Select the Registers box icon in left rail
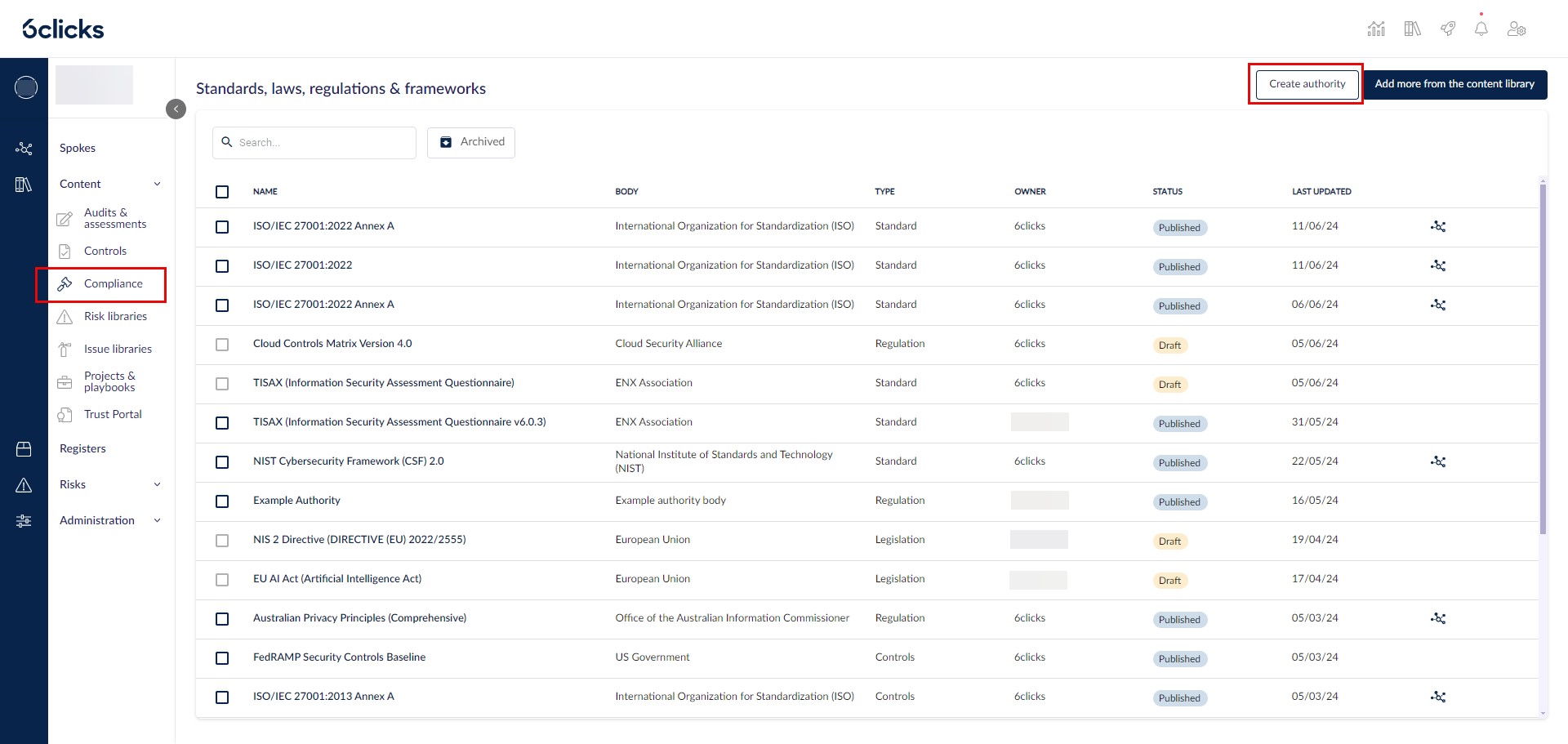Viewport: 1568px width, 744px height. 24,449
